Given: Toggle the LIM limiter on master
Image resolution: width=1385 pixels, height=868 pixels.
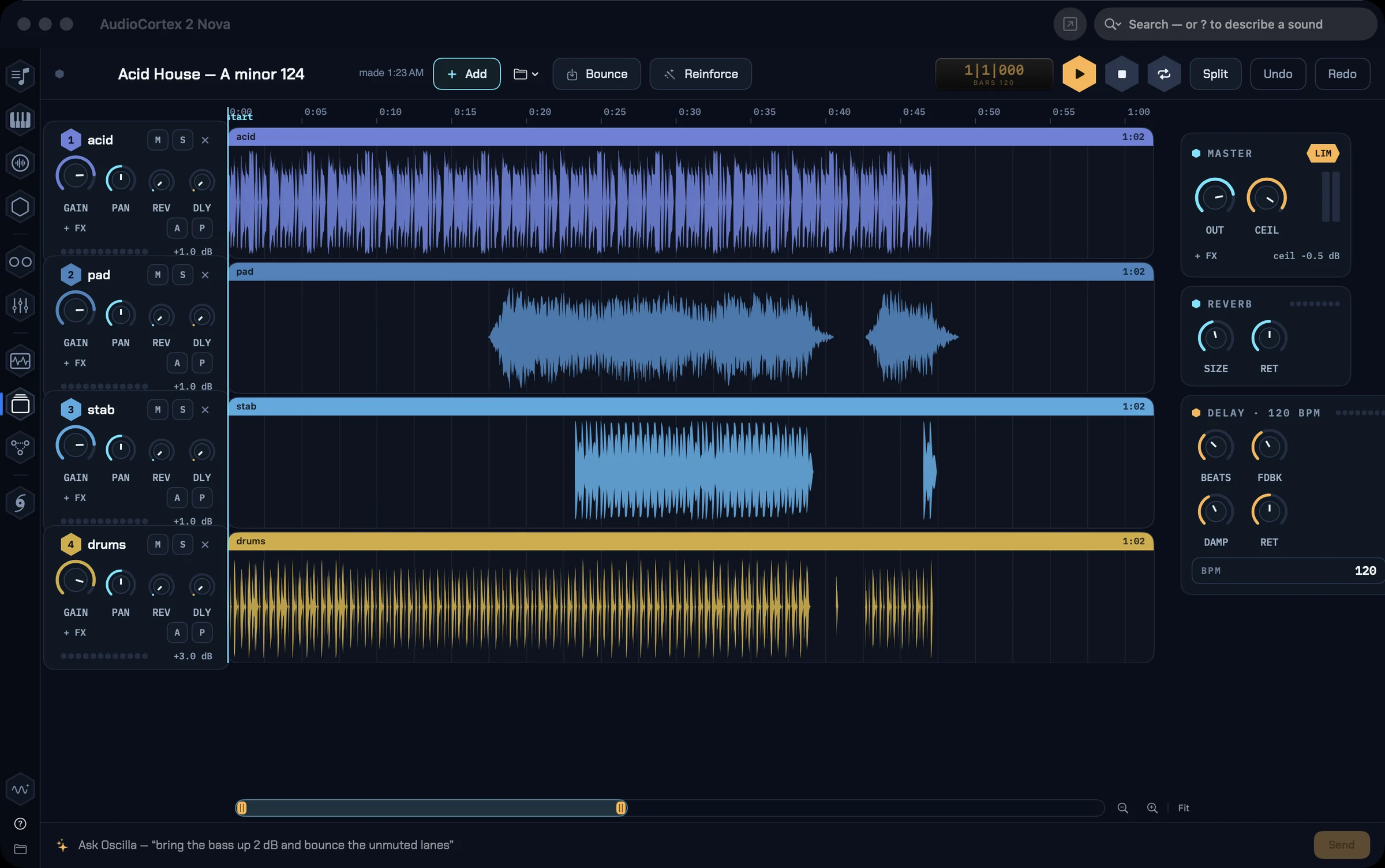Looking at the screenshot, I should (1323, 154).
